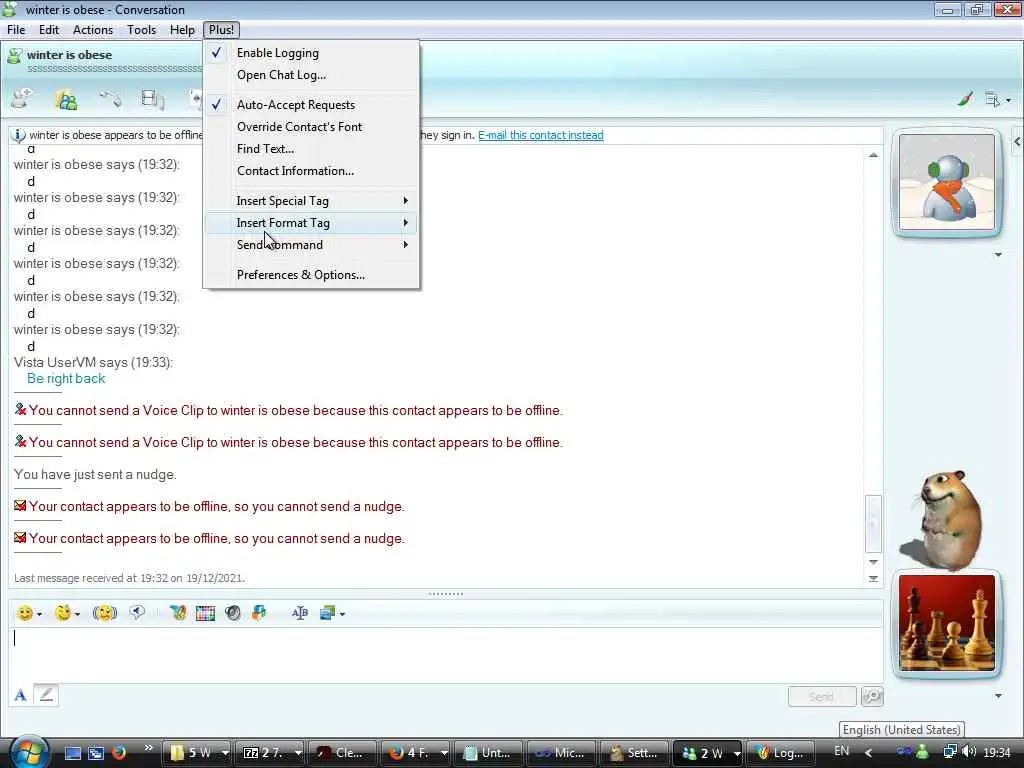Choose Override Contact's Font

point(311,127)
